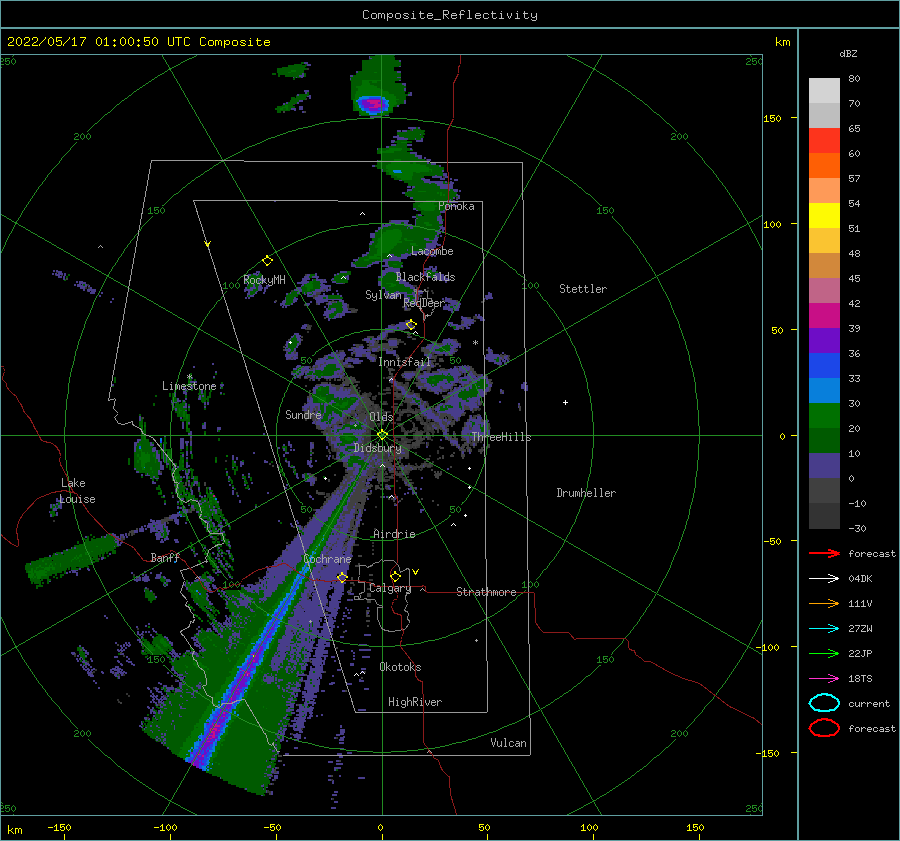The image size is (900, 841).
Task: Click the Okotoks city label
Action: (x=400, y=667)
